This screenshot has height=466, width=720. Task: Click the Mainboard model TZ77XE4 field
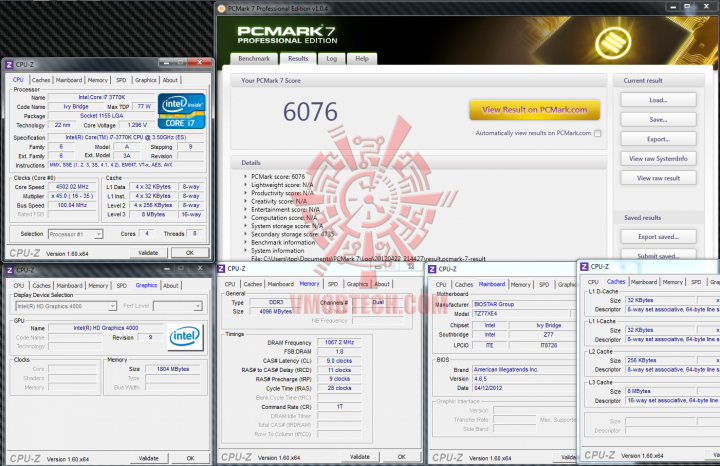click(521, 314)
